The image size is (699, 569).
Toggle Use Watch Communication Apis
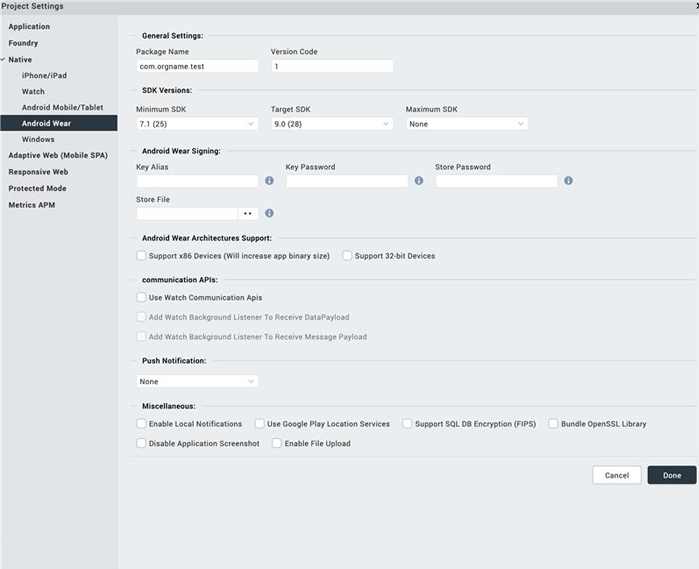[141, 298]
